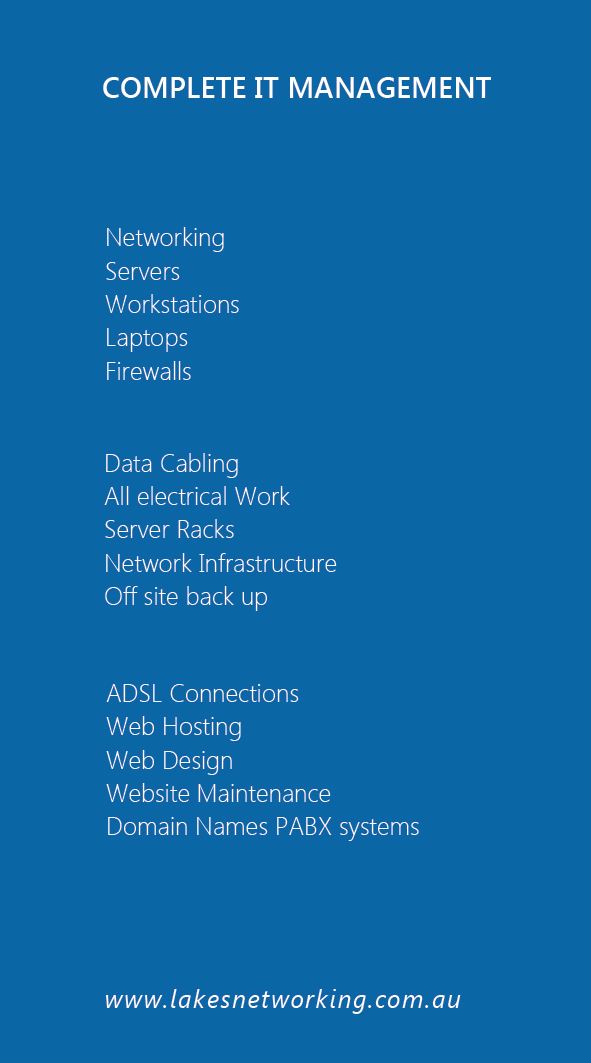Select the ADSL Connections entry

point(203,694)
